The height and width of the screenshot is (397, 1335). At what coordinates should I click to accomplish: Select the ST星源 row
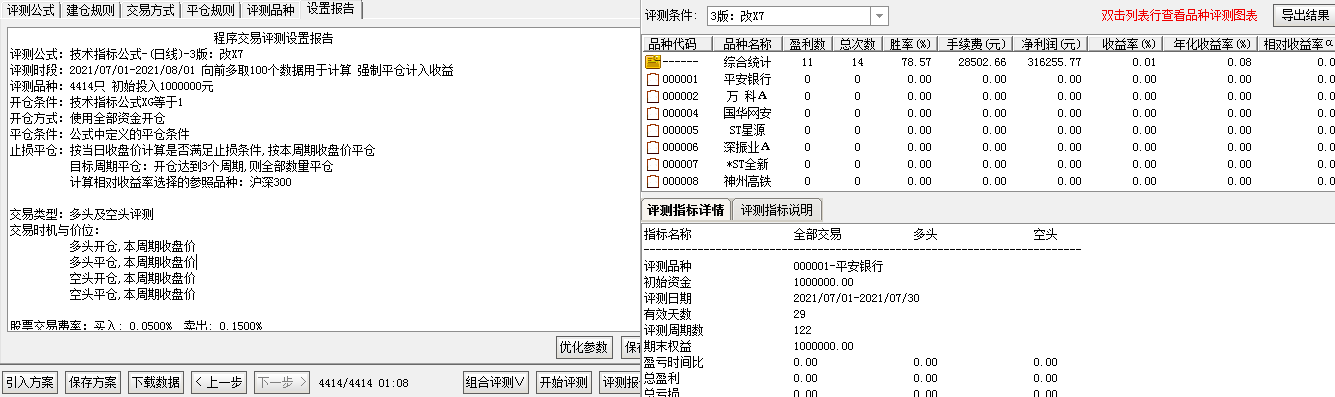pyautogui.click(x=987, y=130)
